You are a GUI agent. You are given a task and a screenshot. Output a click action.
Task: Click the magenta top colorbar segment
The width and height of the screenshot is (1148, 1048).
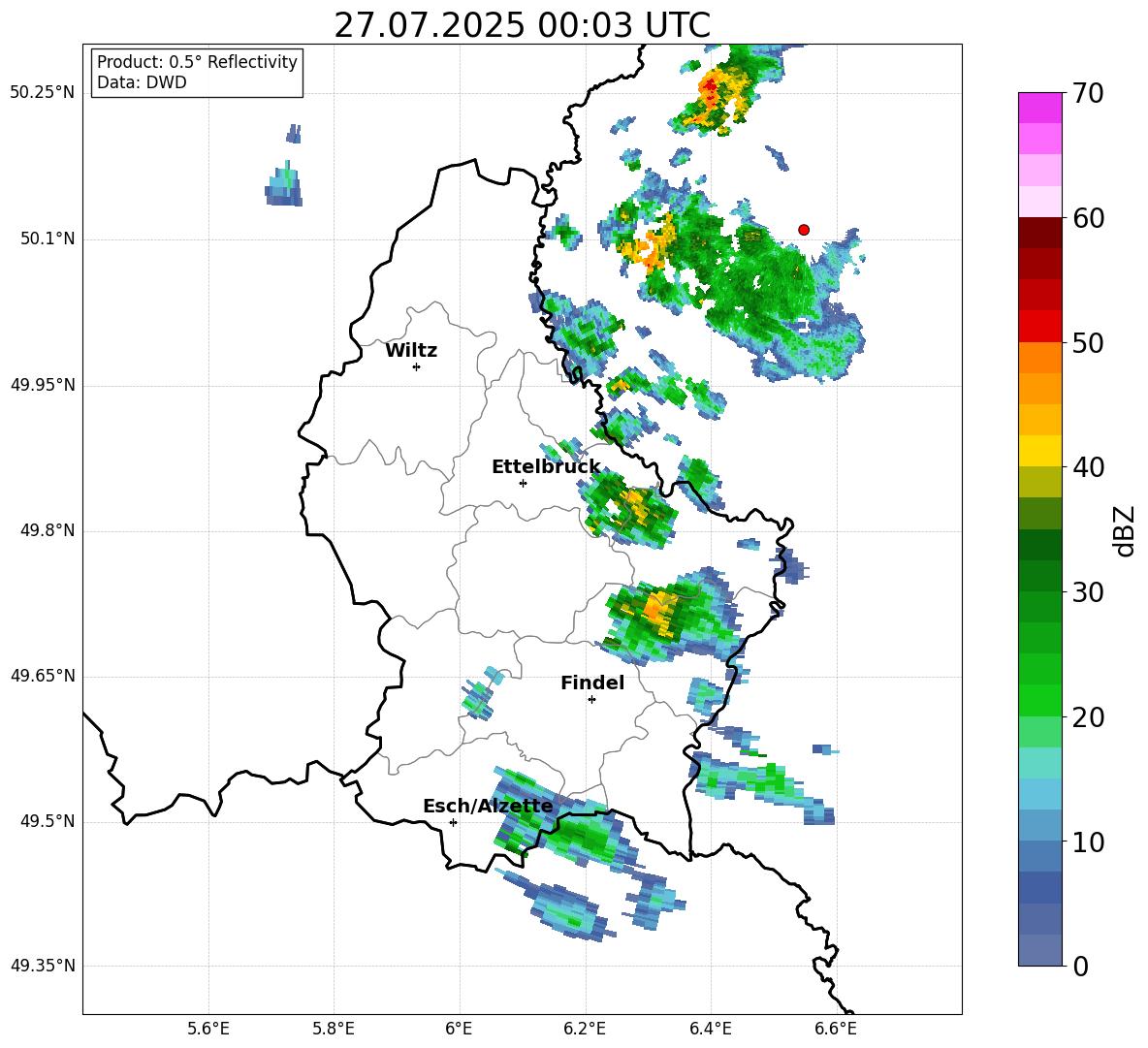(x=1040, y=109)
